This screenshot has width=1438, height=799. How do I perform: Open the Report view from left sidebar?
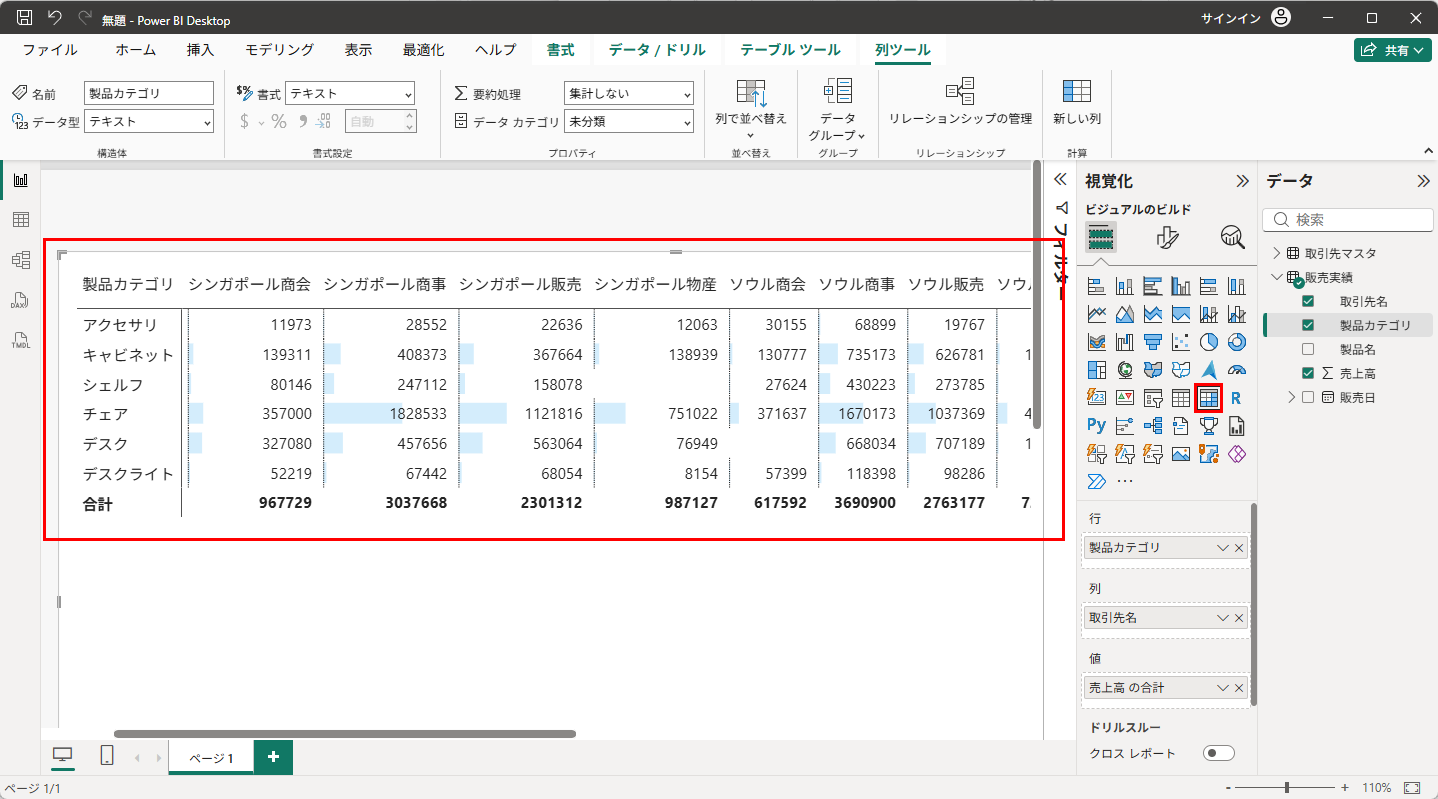pyautogui.click(x=20, y=180)
